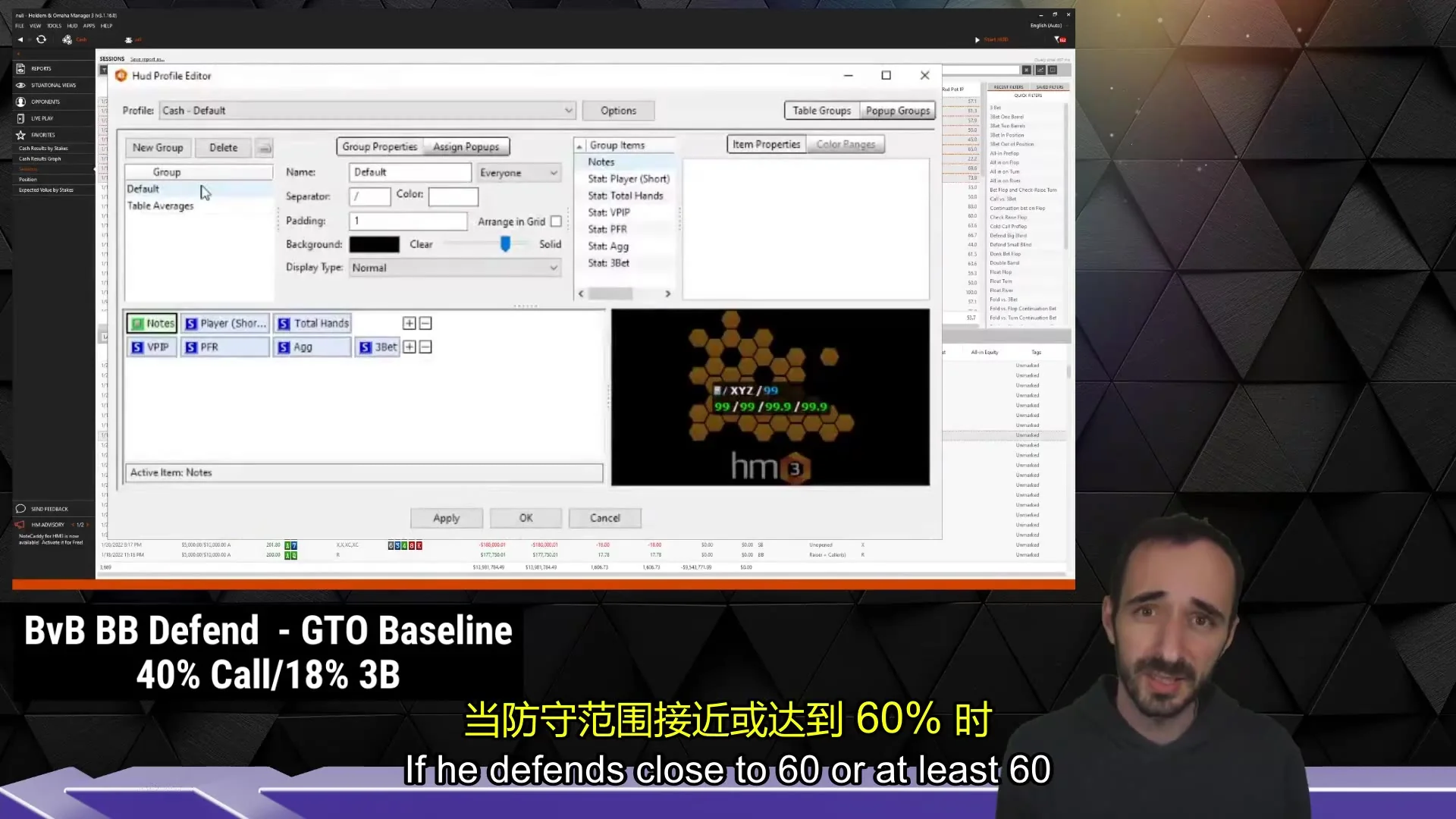This screenshot has height=819, width=1456.
Task: Switch to the Item Properties tab
Action: 767,145
